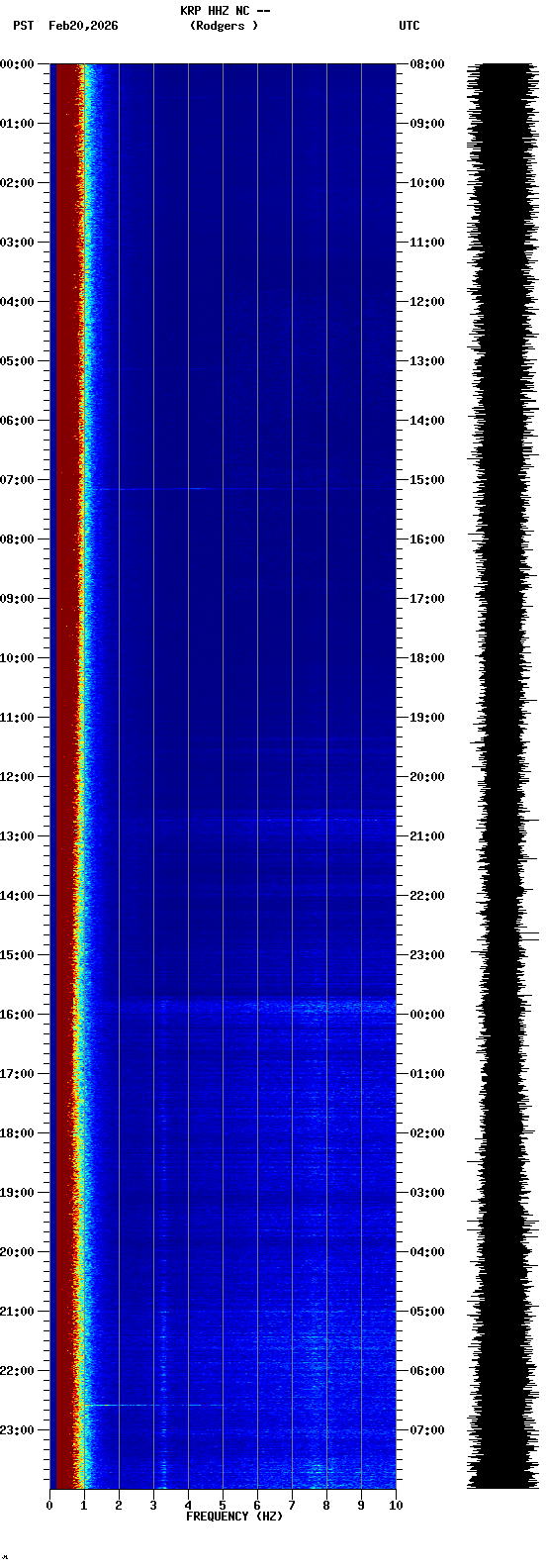Click the '07:00' UTC time label
This screenshot has width=546, height=1568.
tap(426, 1430)
